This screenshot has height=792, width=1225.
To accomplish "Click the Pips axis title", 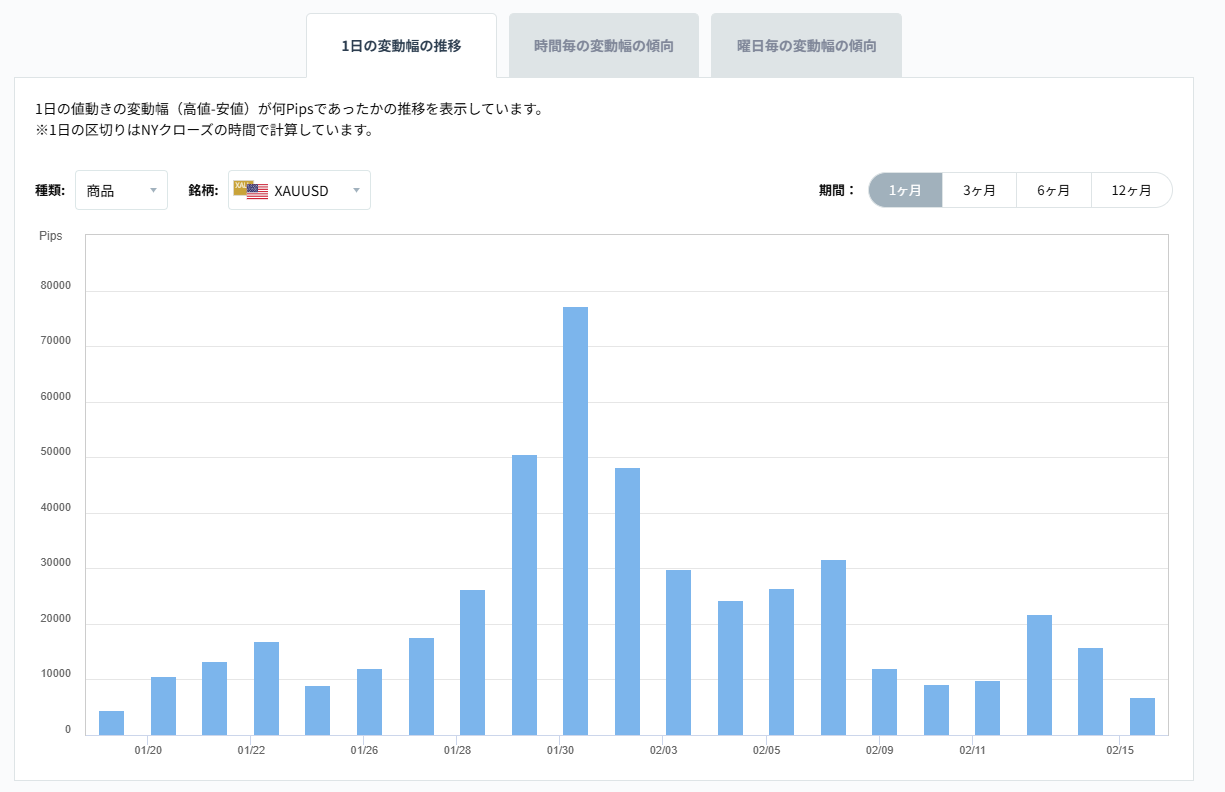I will click(x=51, y=235).
